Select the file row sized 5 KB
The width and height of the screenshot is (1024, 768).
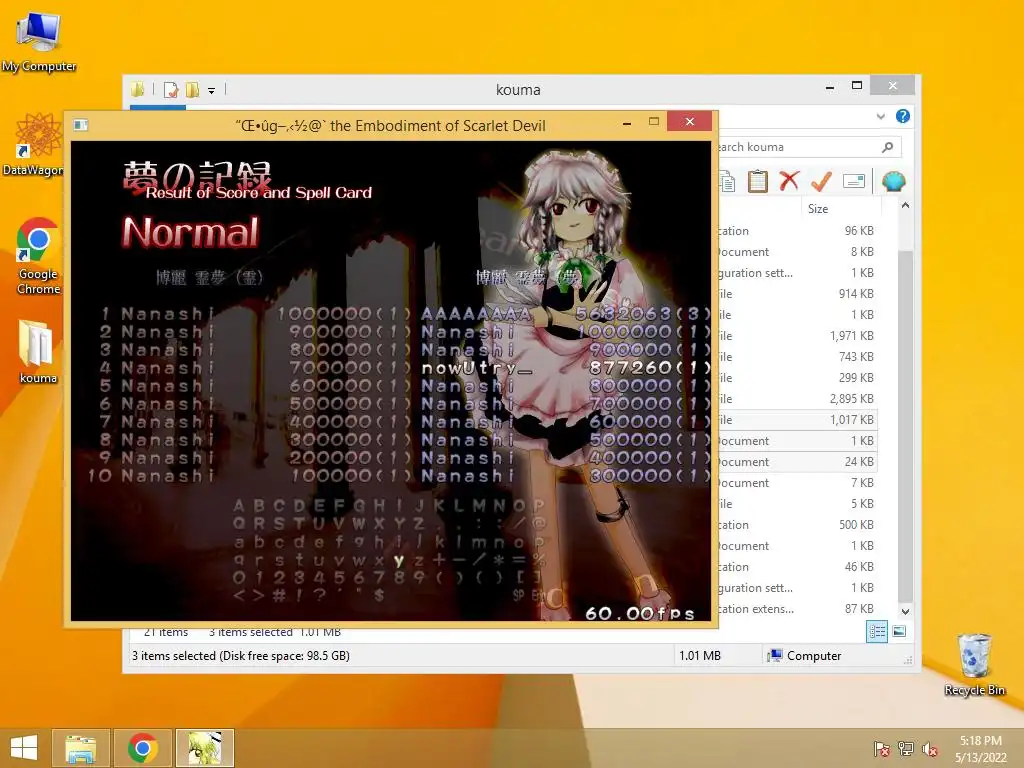[x=797, y=504]
